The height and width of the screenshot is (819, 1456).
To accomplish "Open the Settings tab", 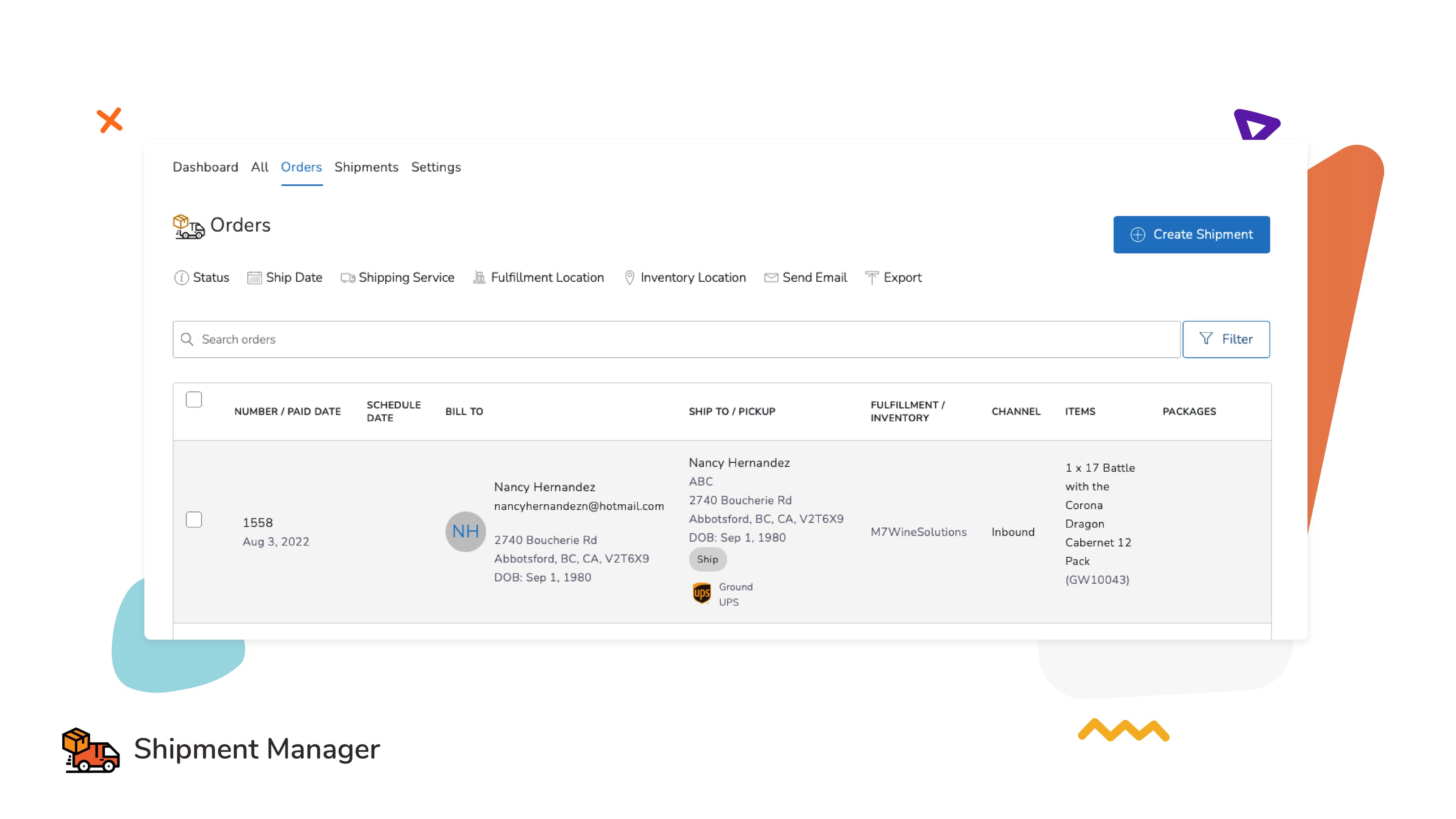I will (436, 167).
